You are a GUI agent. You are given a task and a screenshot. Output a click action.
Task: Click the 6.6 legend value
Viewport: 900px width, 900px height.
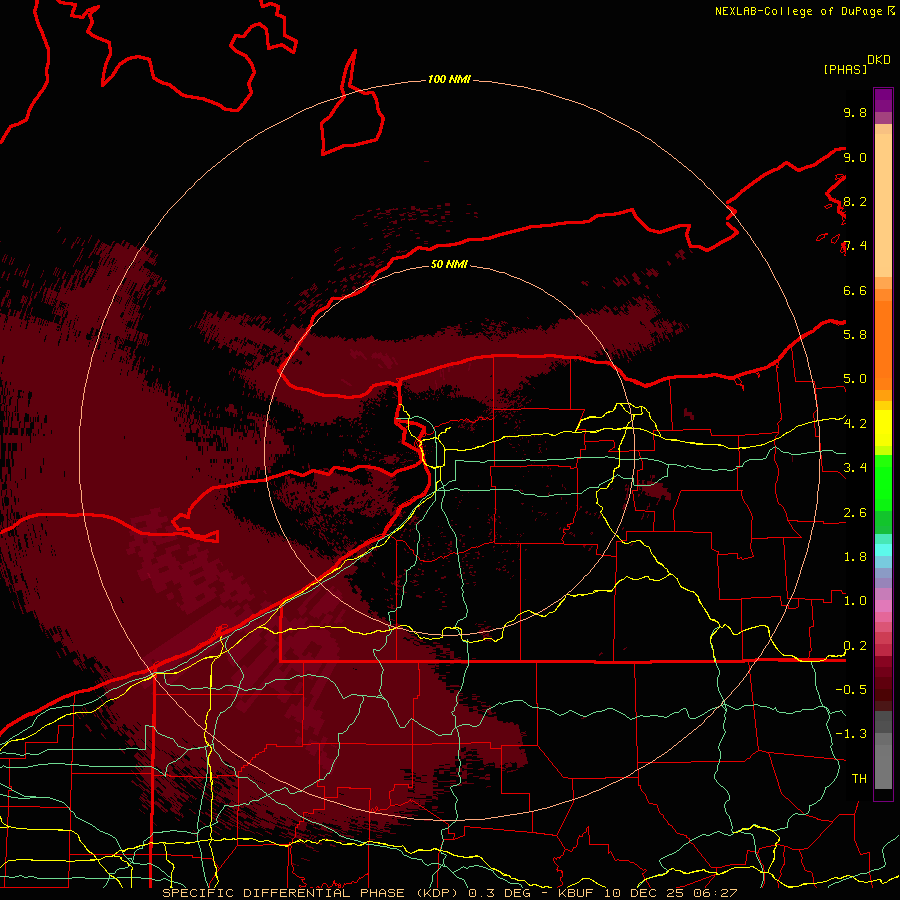coord(855,290)
